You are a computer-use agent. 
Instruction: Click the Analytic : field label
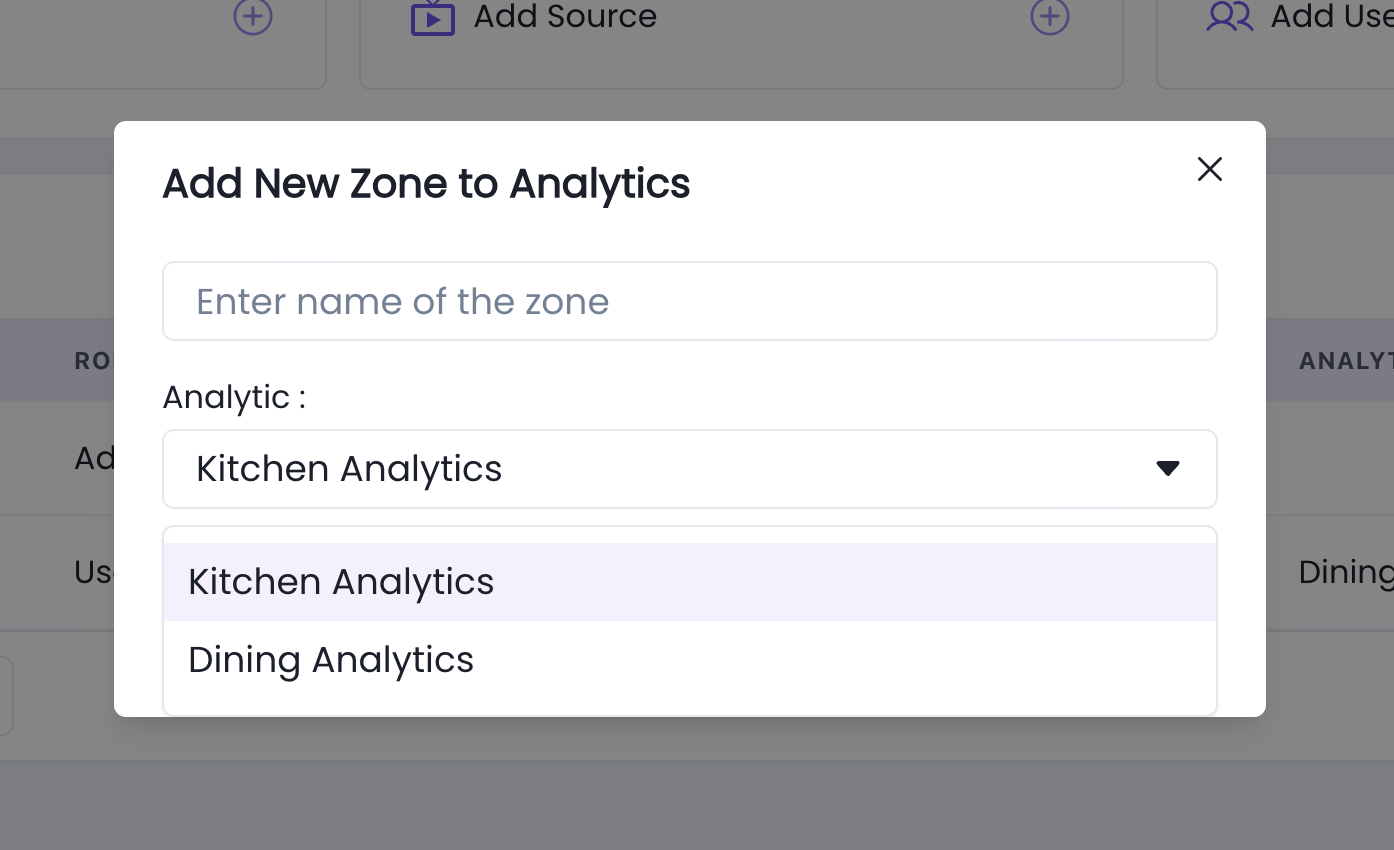pos(234,397)
